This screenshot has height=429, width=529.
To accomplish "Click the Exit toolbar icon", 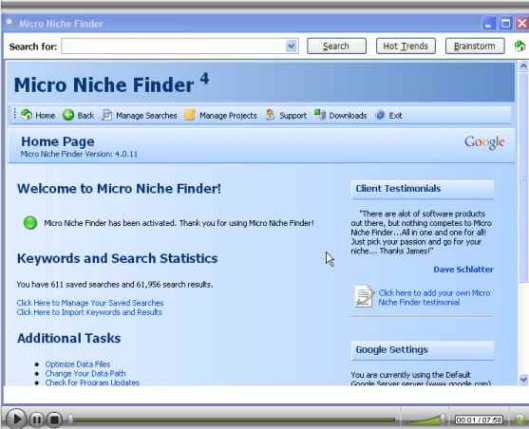I will tap(380, 115).
